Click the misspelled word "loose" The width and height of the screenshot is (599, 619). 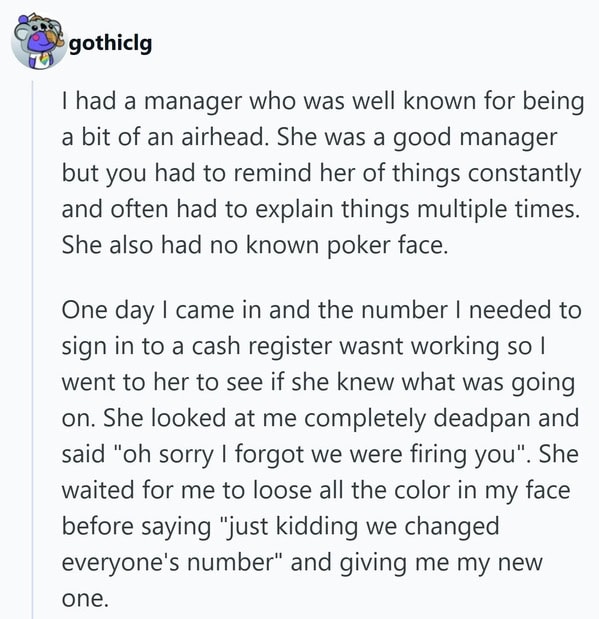[282, 491]
